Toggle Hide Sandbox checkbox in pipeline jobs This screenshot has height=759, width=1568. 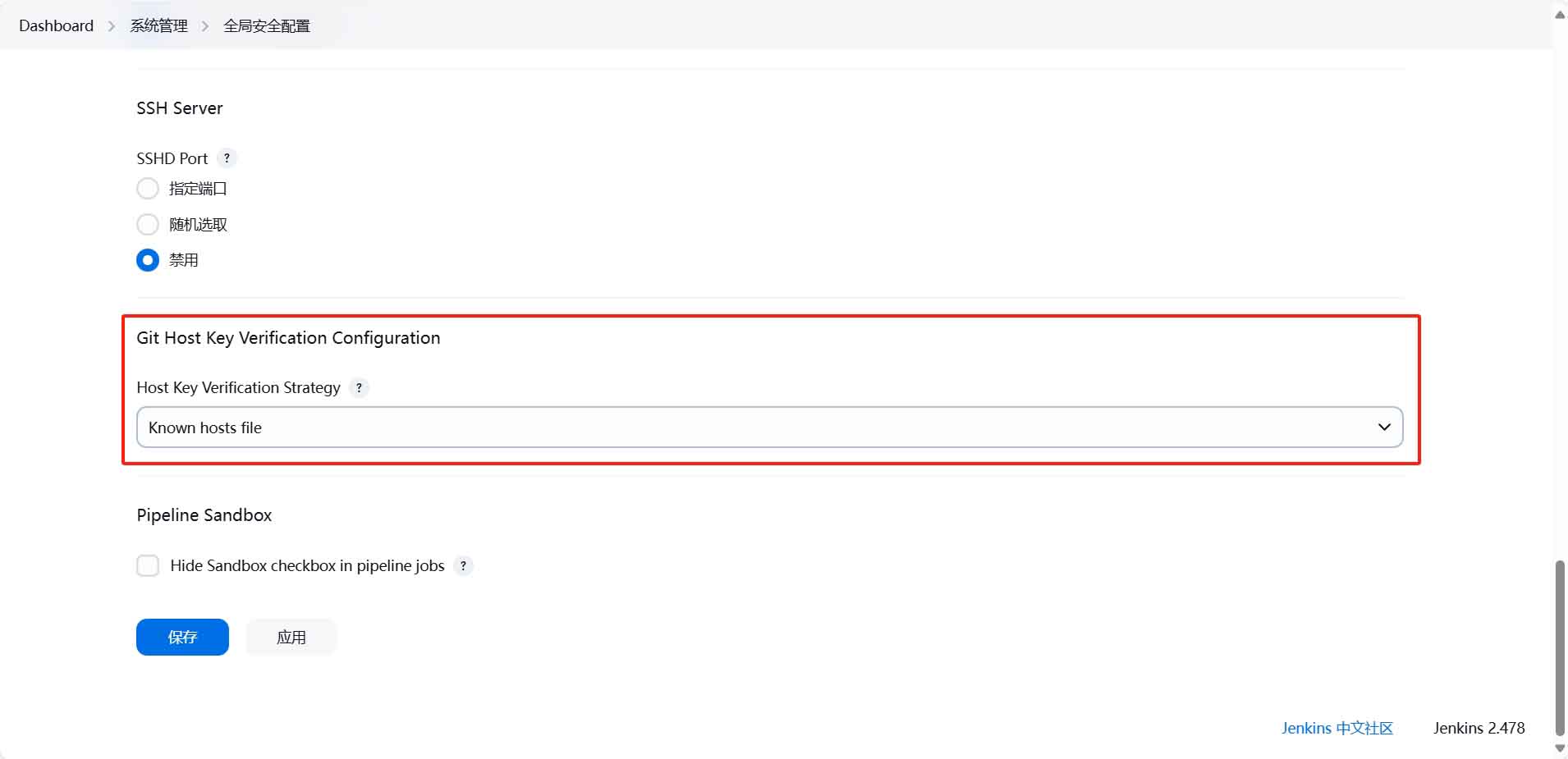point(148,565)
